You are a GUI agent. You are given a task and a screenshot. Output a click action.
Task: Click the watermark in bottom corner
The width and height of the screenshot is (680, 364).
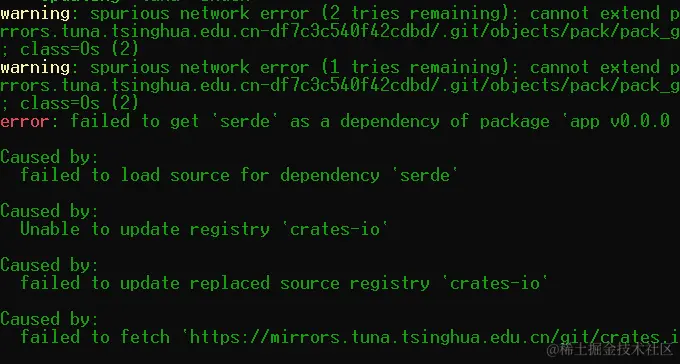click(x=610, y=349)
